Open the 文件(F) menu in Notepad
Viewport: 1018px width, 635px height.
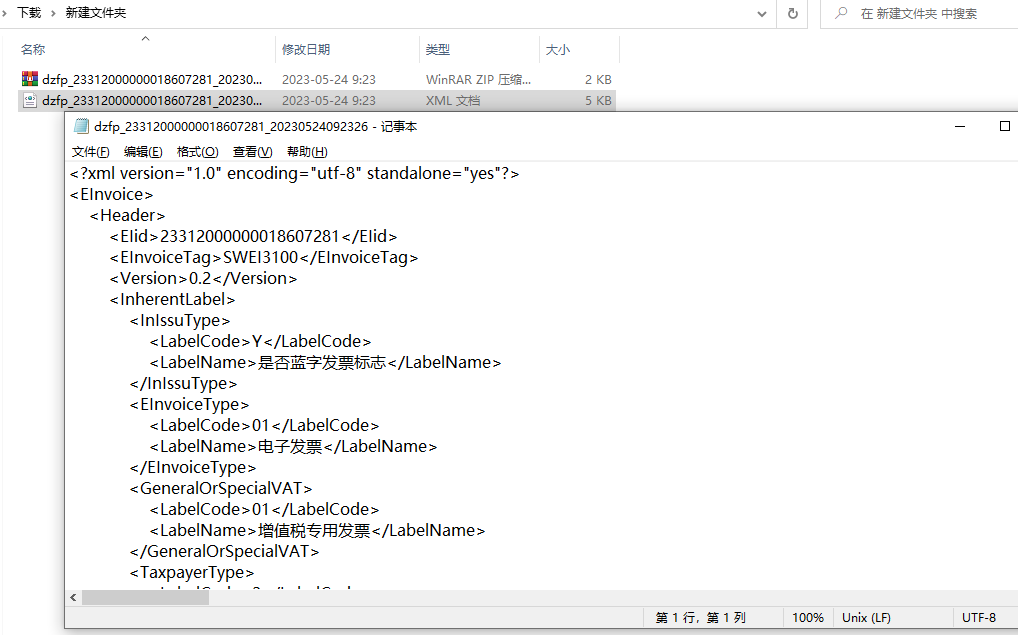[90, 152]
